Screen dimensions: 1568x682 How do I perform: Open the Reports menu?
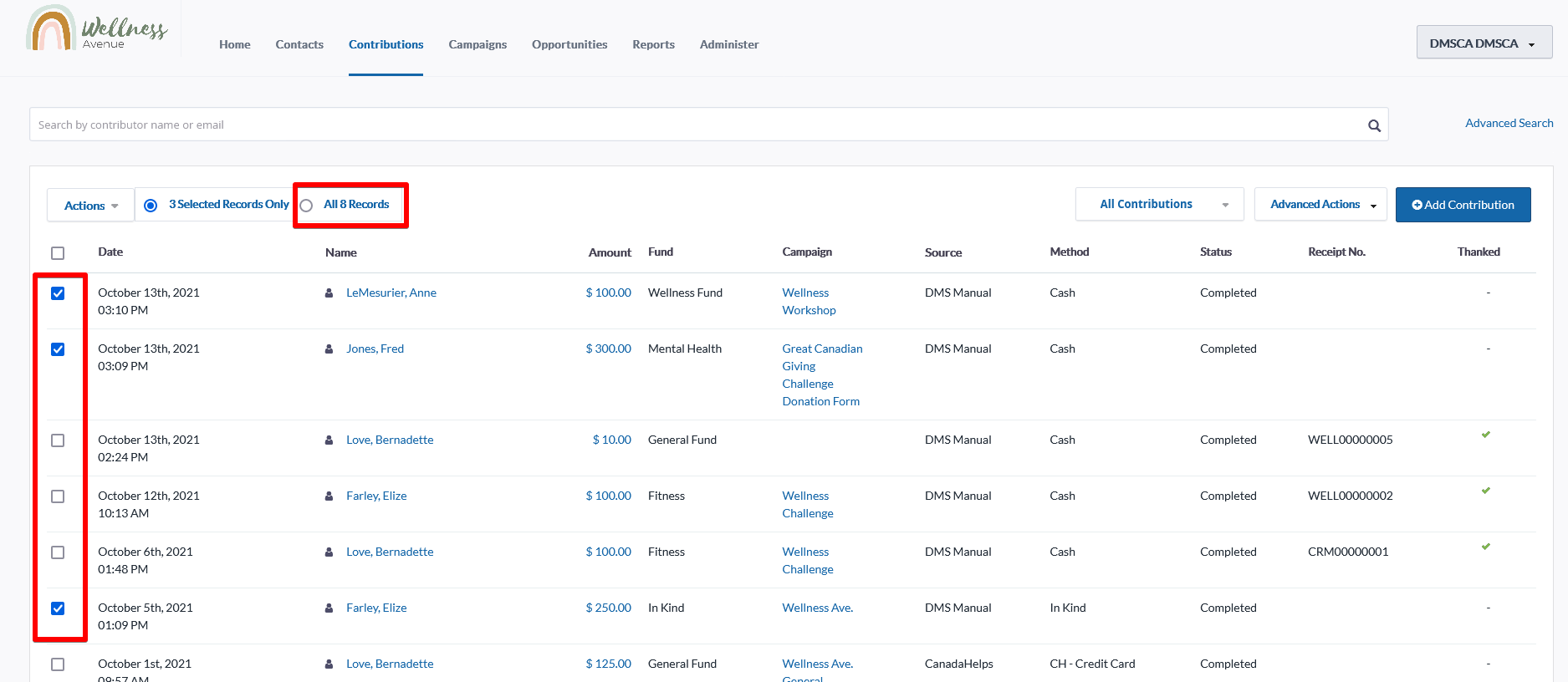pyautogui.click(x=654, y=44)
